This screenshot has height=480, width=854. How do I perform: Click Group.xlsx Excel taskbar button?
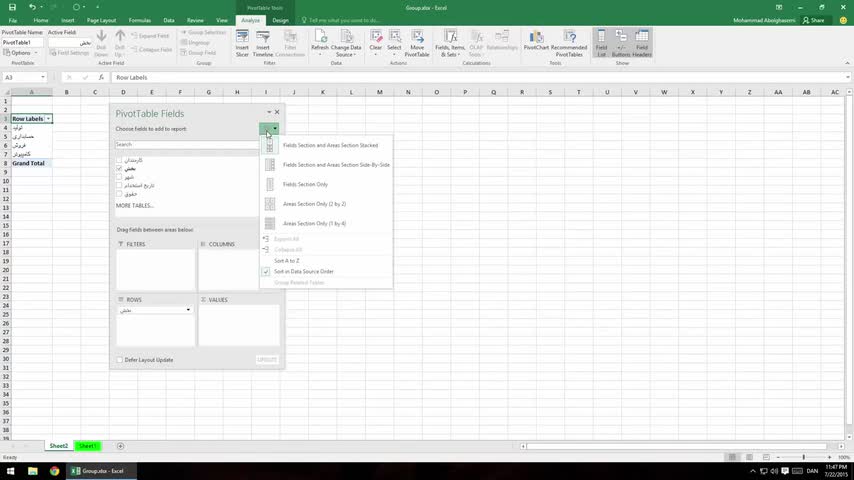click(101, 471)
